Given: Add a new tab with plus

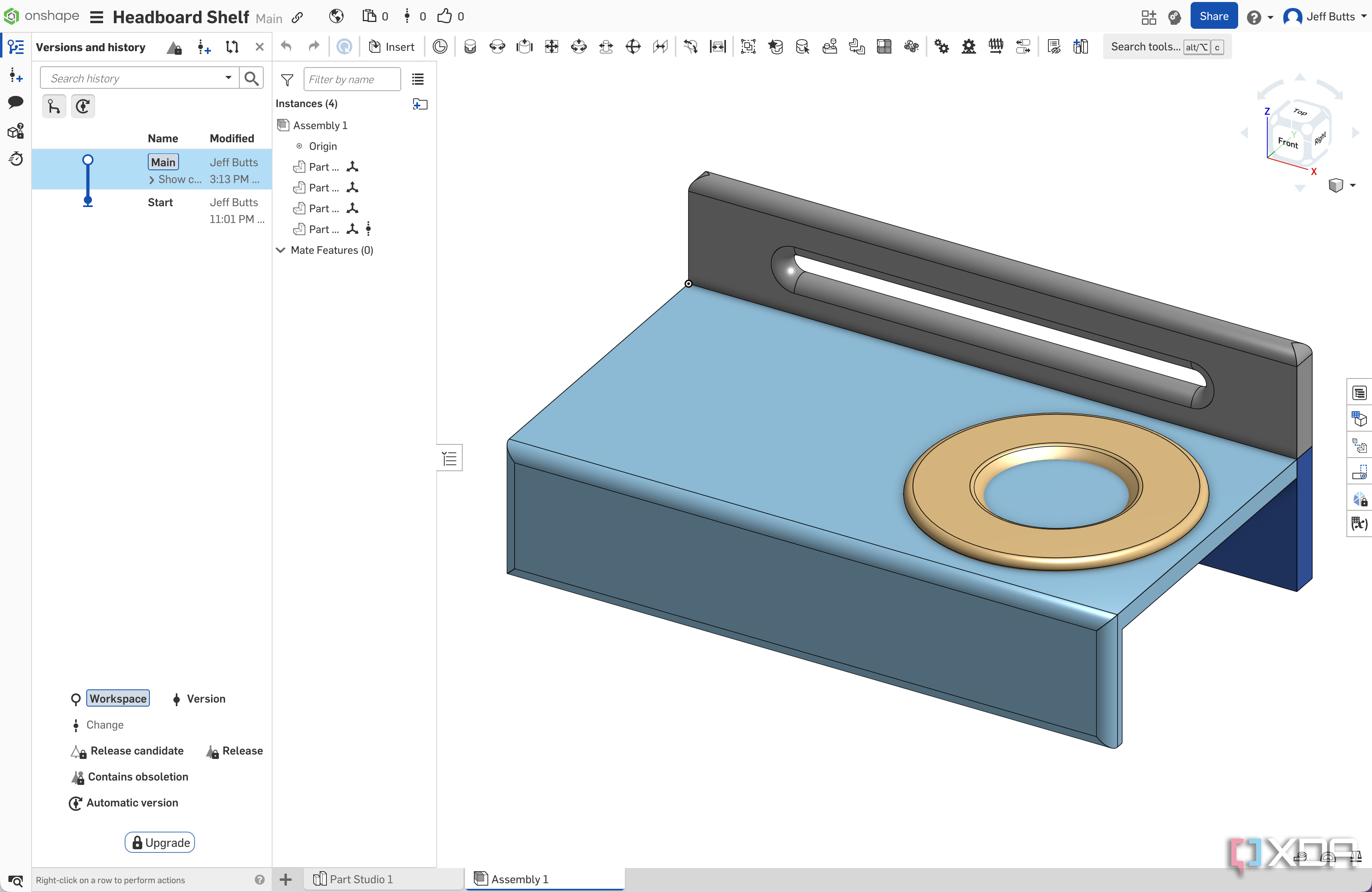Looking at the screenshot, I should click(x=285, y=879).
